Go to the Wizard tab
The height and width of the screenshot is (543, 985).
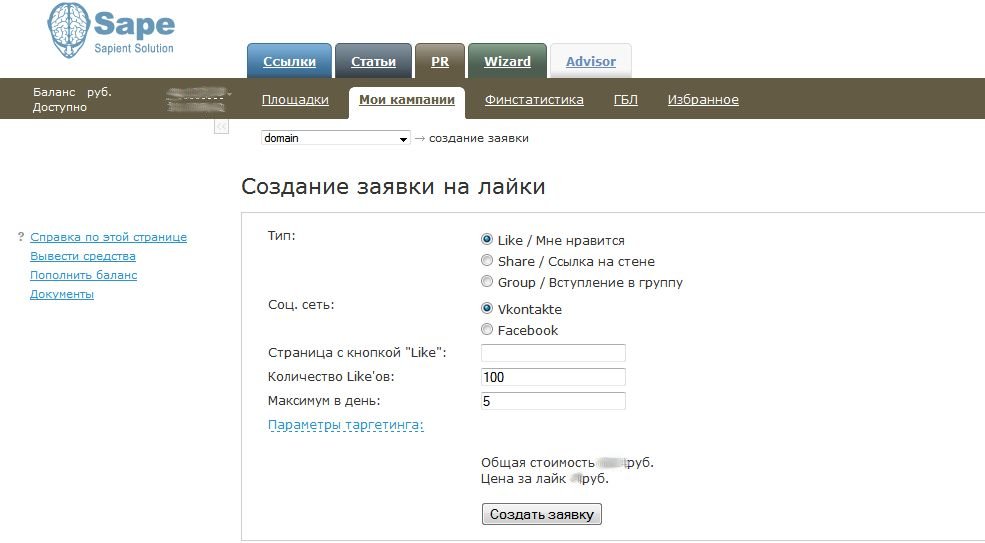click(x=507, y=61)
